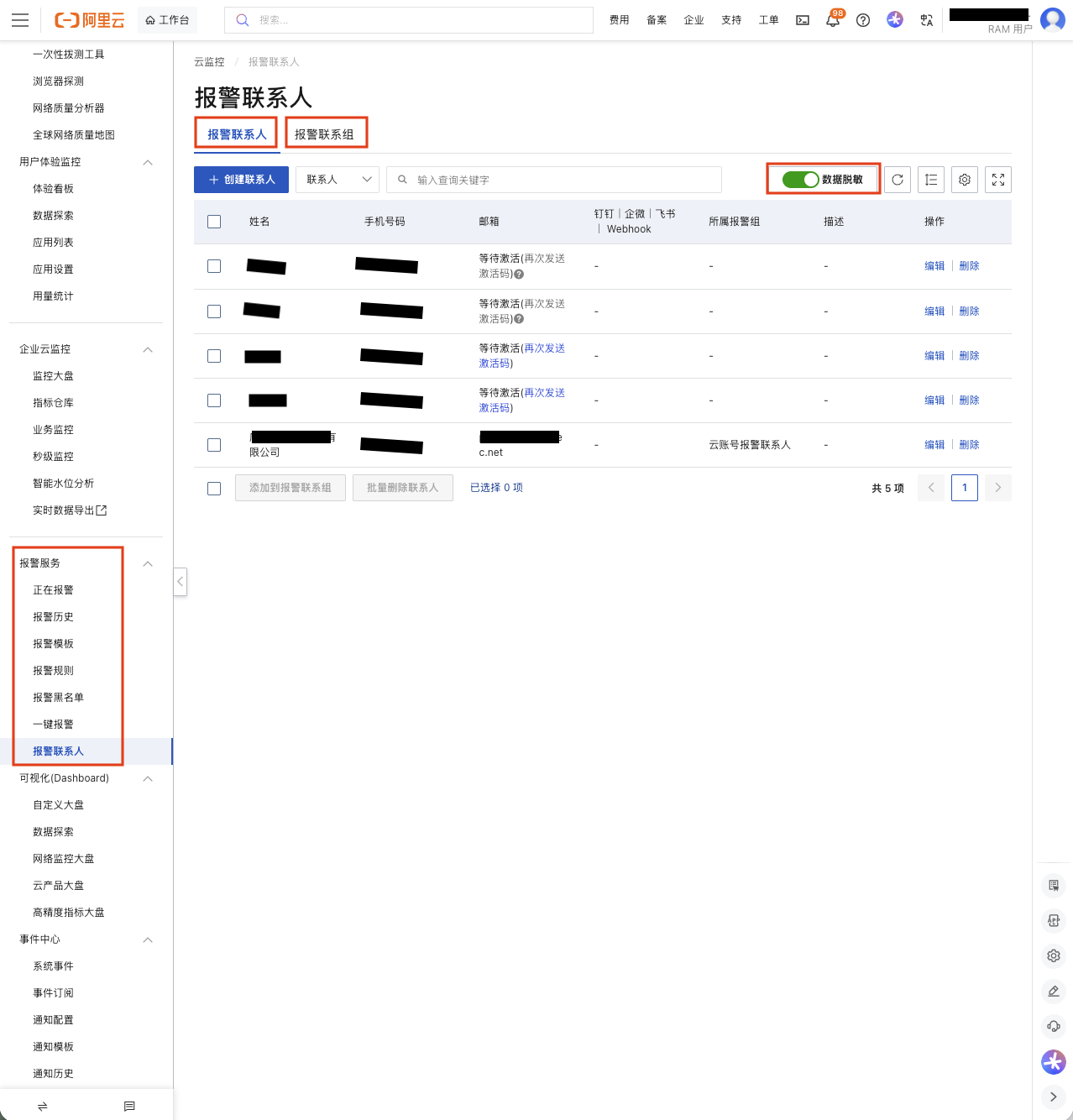
Task: Refresh the contact list
Action: [x=898, y=180]
